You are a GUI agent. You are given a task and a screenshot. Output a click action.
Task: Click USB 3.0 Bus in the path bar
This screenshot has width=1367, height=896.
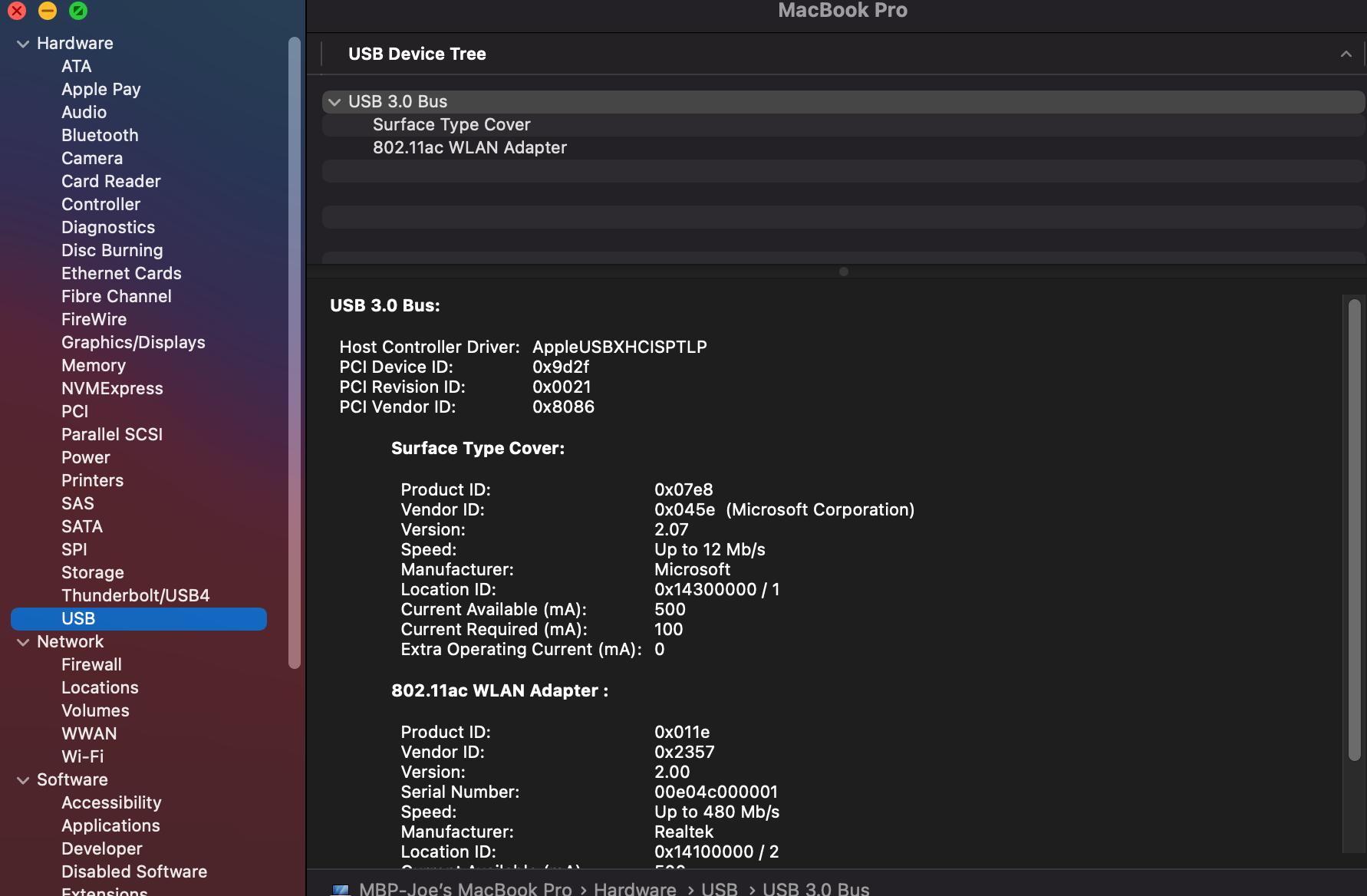[816, 888]
